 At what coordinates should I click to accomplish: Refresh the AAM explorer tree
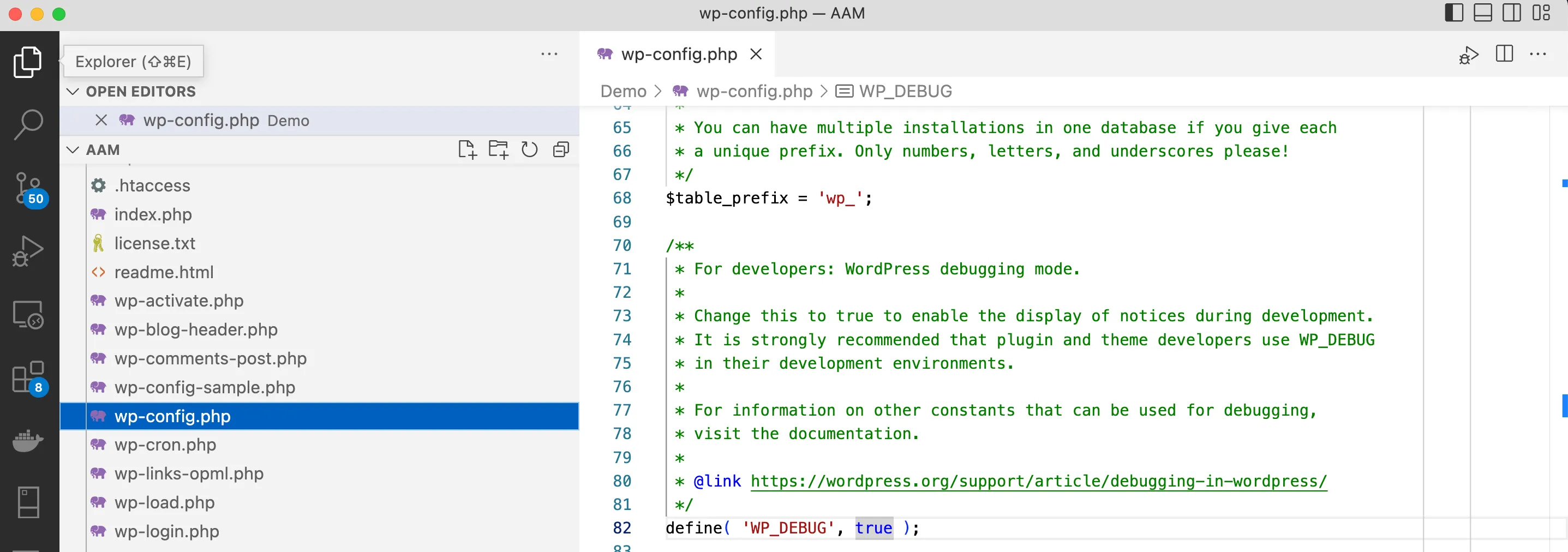click(530, 149)
